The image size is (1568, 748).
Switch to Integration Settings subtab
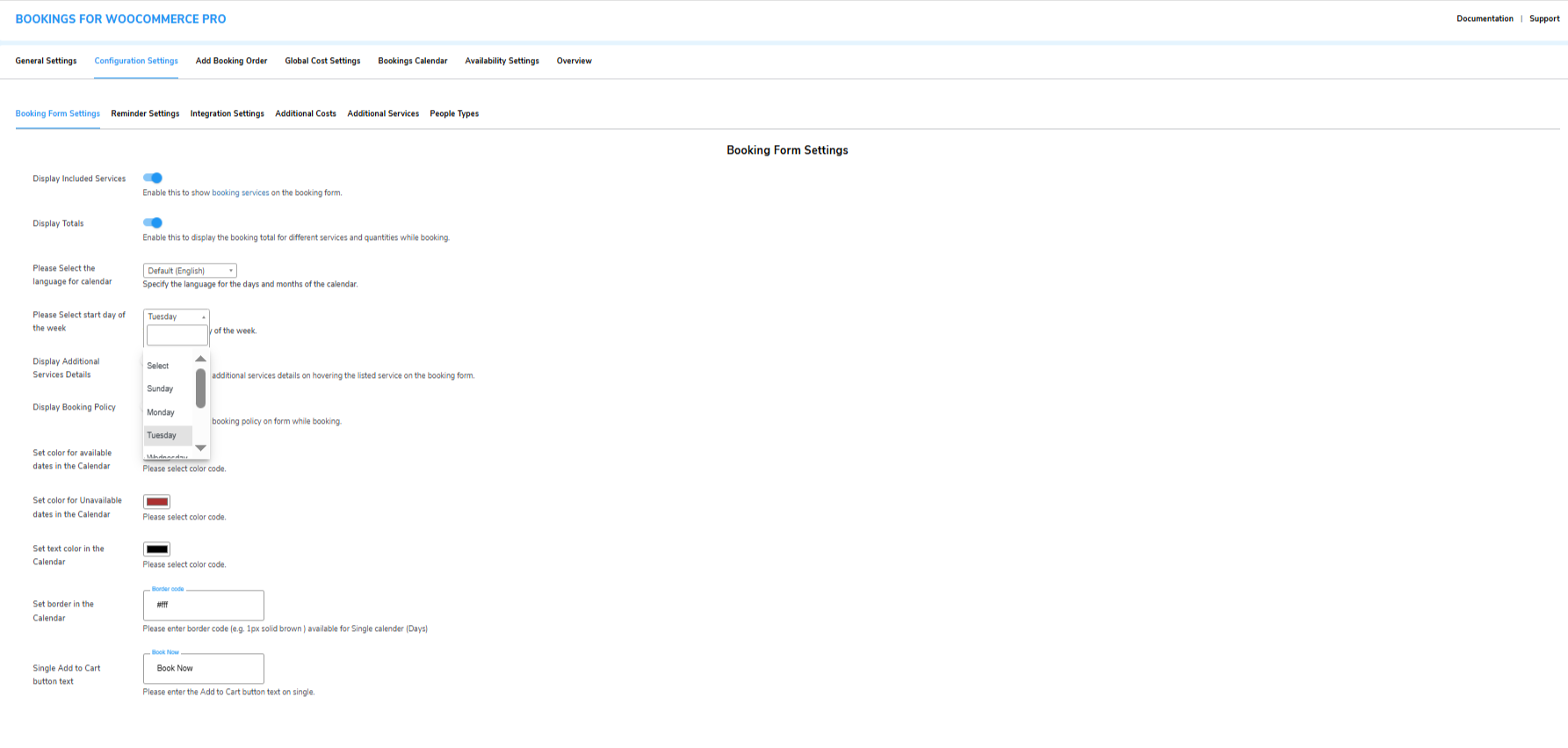pyautogui.click(x=227, y=113)
